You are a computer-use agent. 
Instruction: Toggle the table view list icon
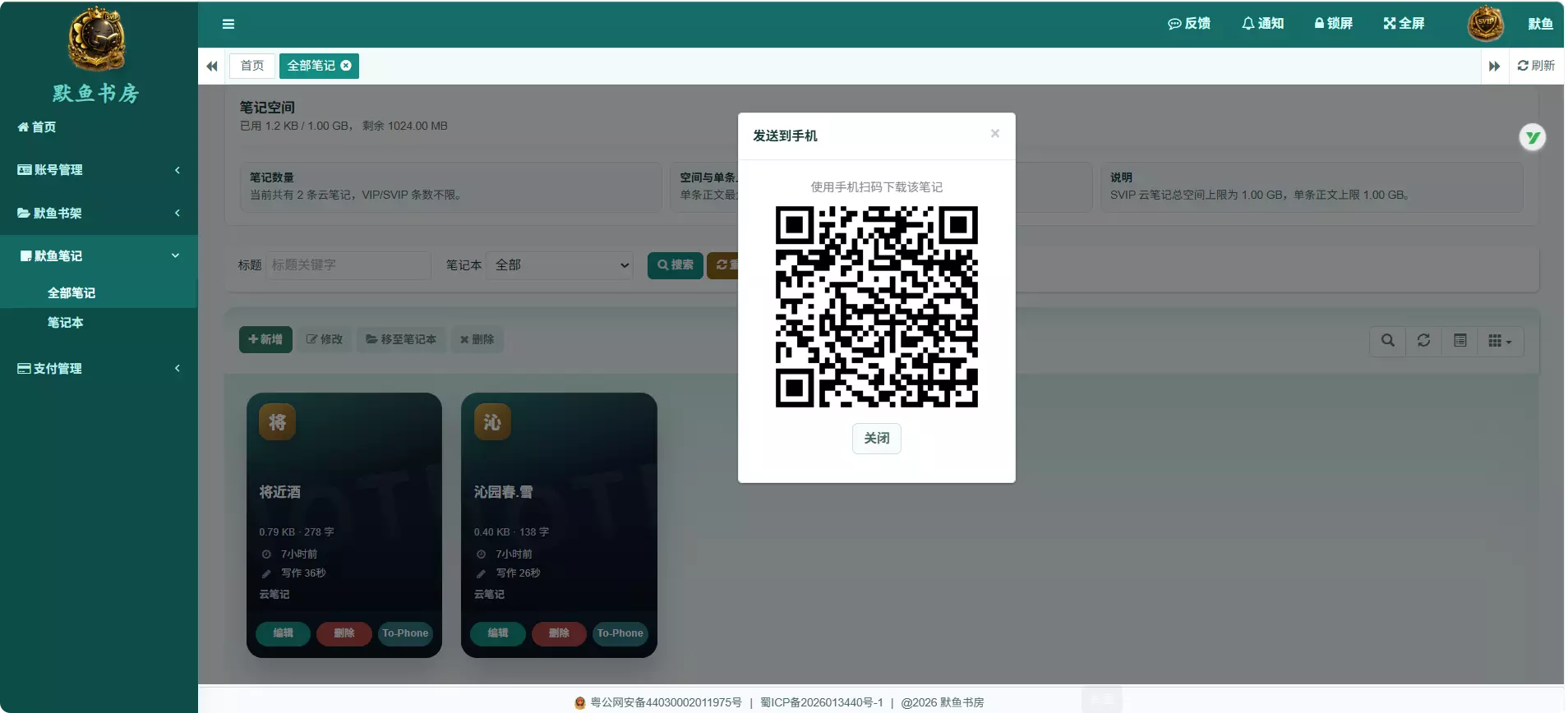pyautogui.click(x=1460, y=341)
